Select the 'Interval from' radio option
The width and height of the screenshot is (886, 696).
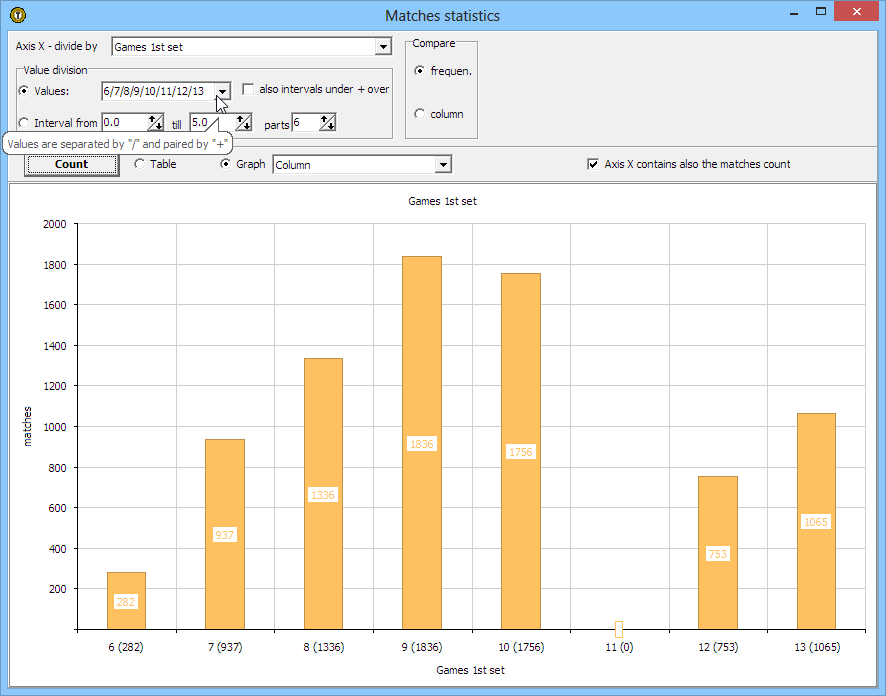click(24, 122)
